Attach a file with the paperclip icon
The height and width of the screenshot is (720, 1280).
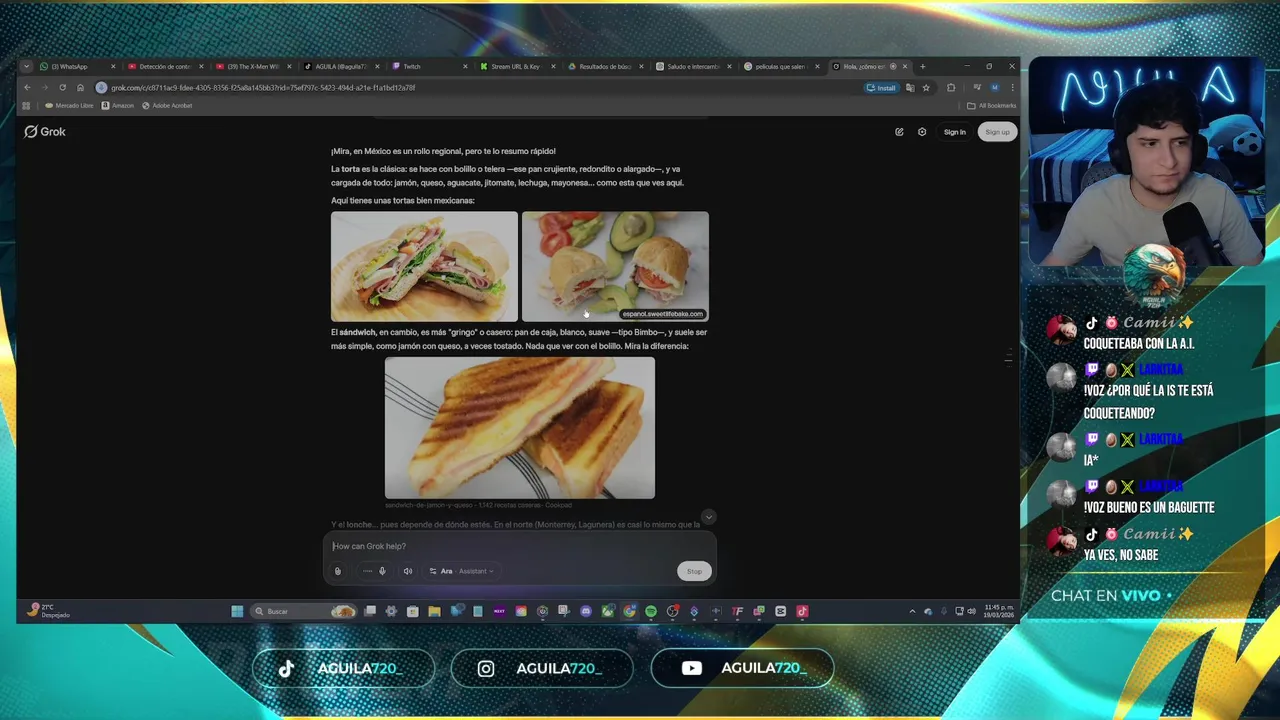[x=338, y=571]
